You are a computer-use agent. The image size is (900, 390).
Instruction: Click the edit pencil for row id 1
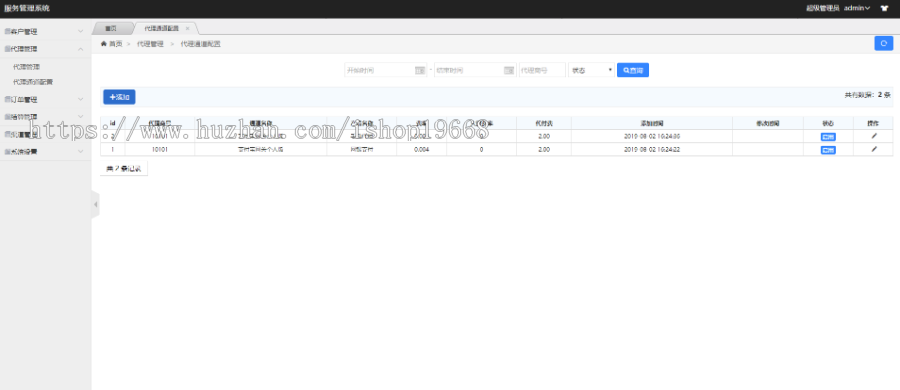(874, 149)
